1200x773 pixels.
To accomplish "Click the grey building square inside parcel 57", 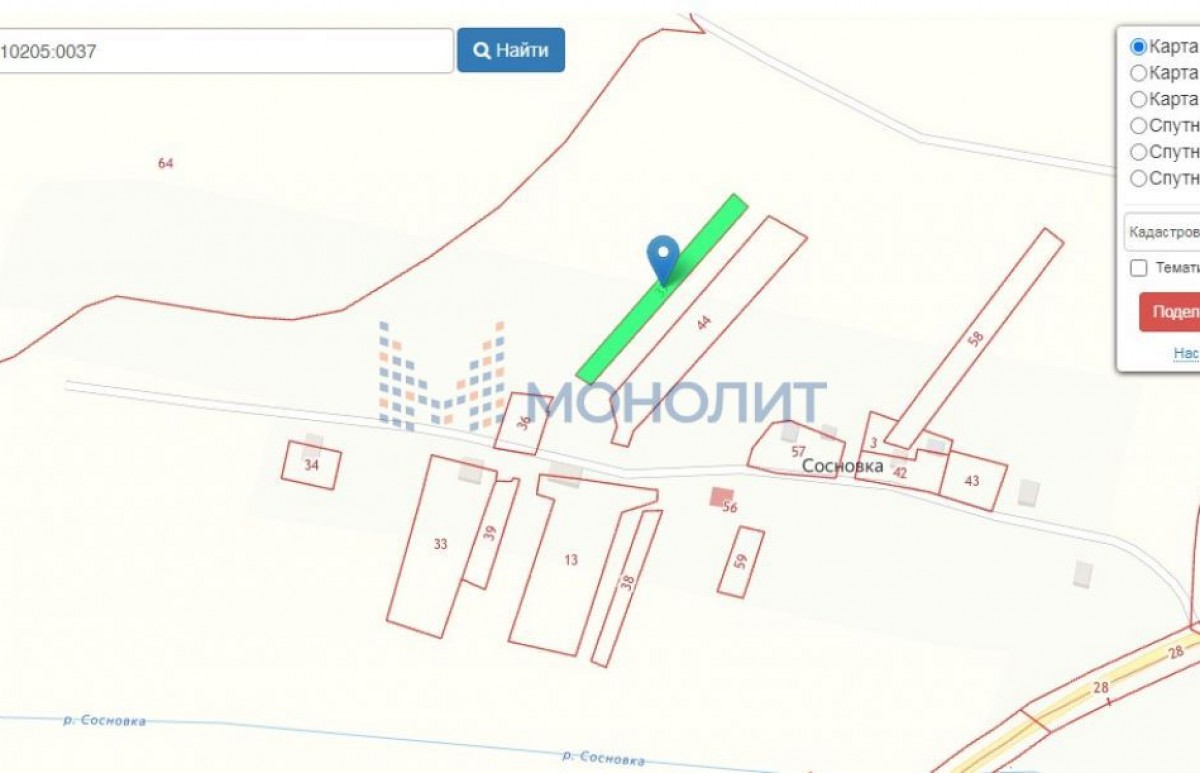I will (x=790, y=432).
